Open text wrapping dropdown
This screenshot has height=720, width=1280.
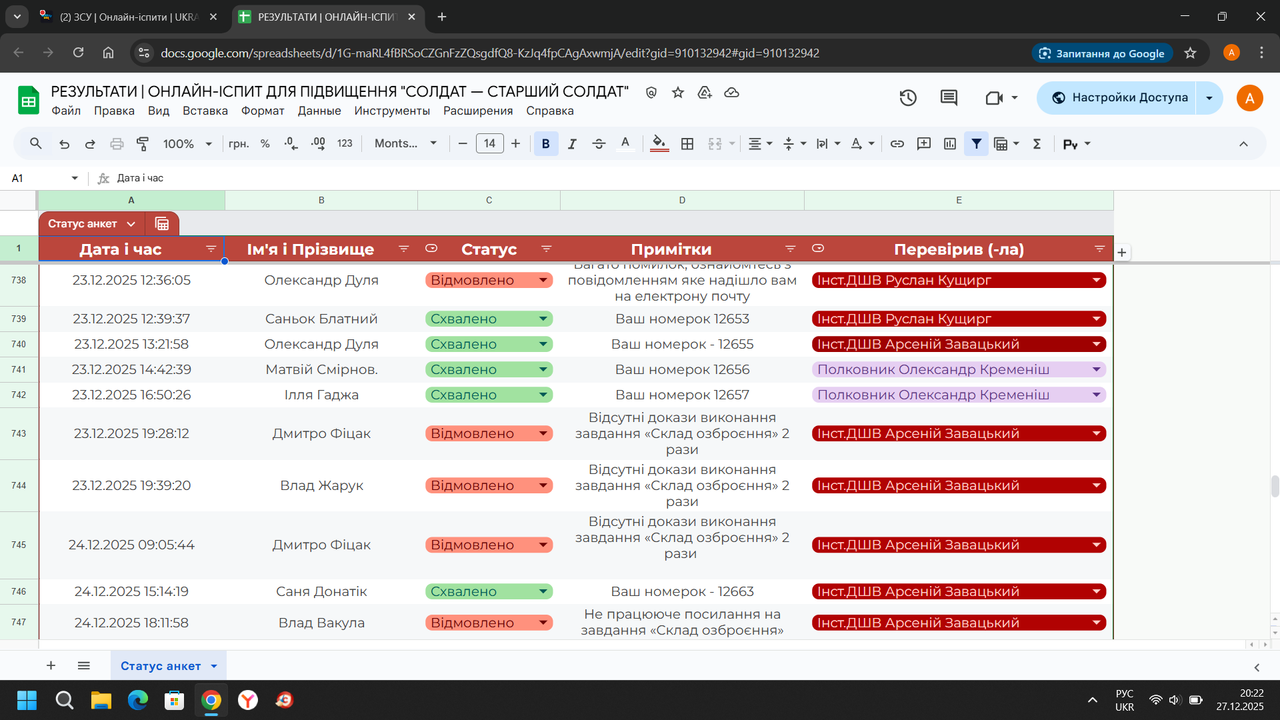828,144
